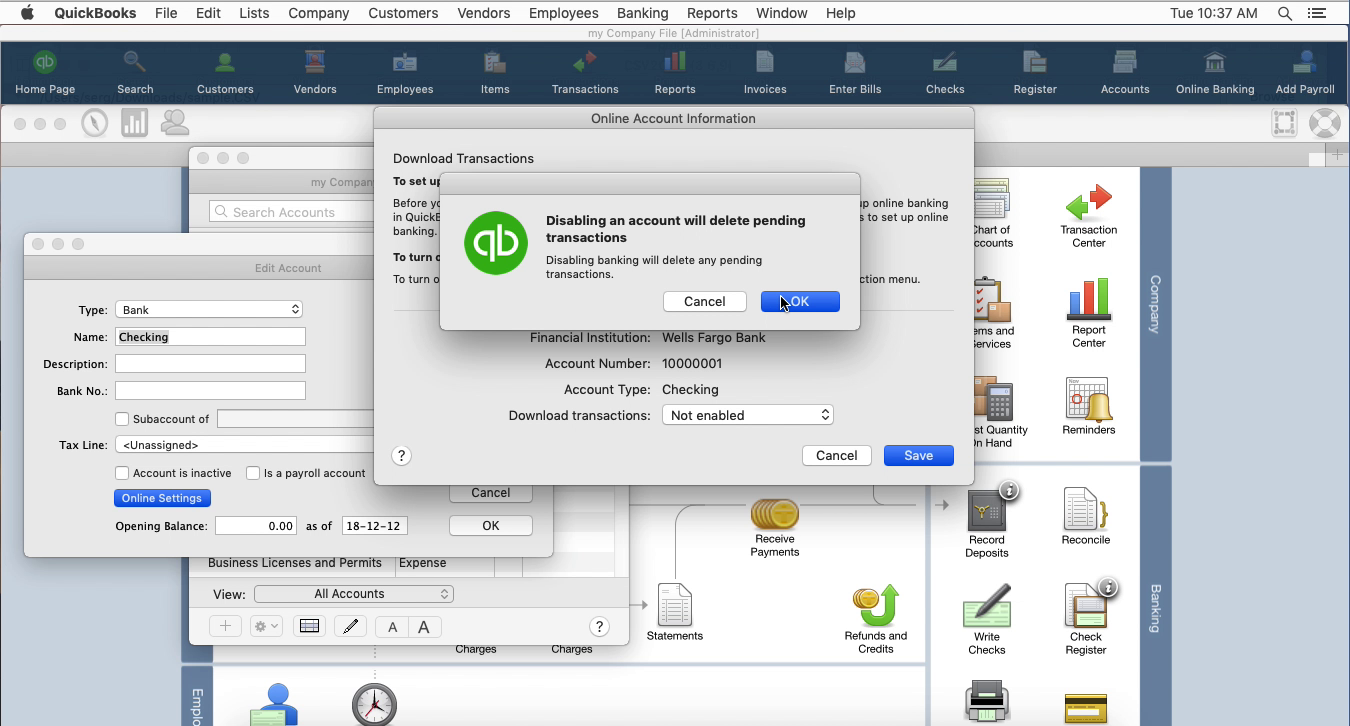1350x726 pixels.
Task: Open Online Banking toolbar icon
Action: pos(1215,73)
